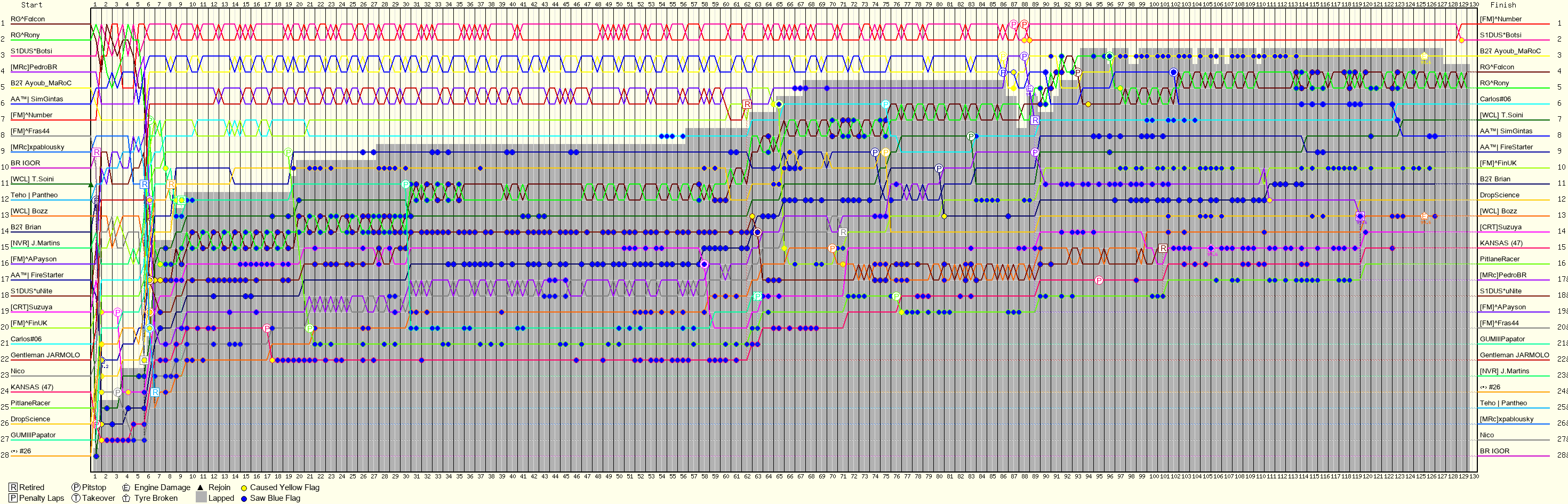Click finish name Carlos#06
1568x504 pixels.
click(1495, 99)
